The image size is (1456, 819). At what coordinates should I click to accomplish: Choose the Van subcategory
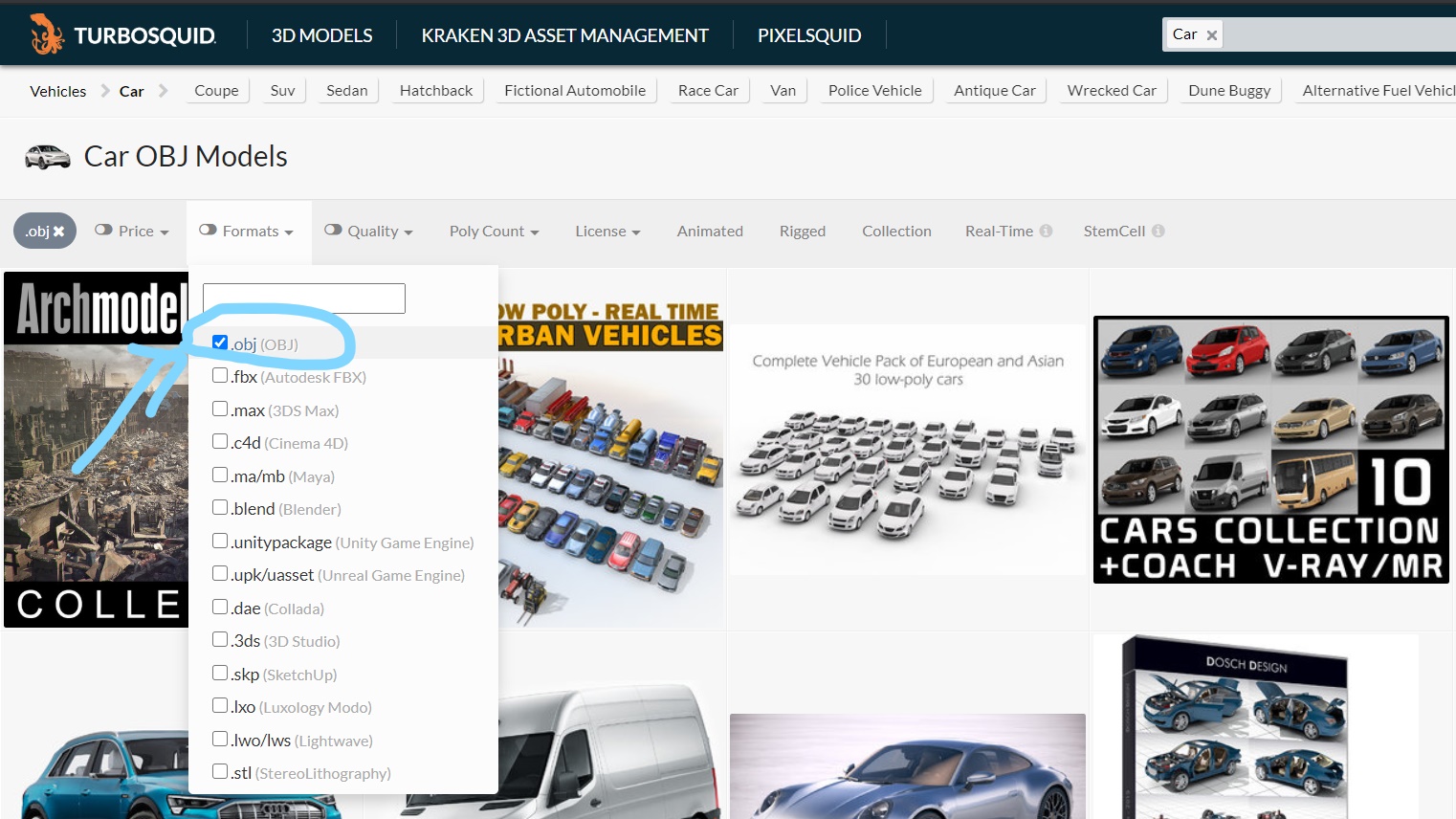[783, 90]
